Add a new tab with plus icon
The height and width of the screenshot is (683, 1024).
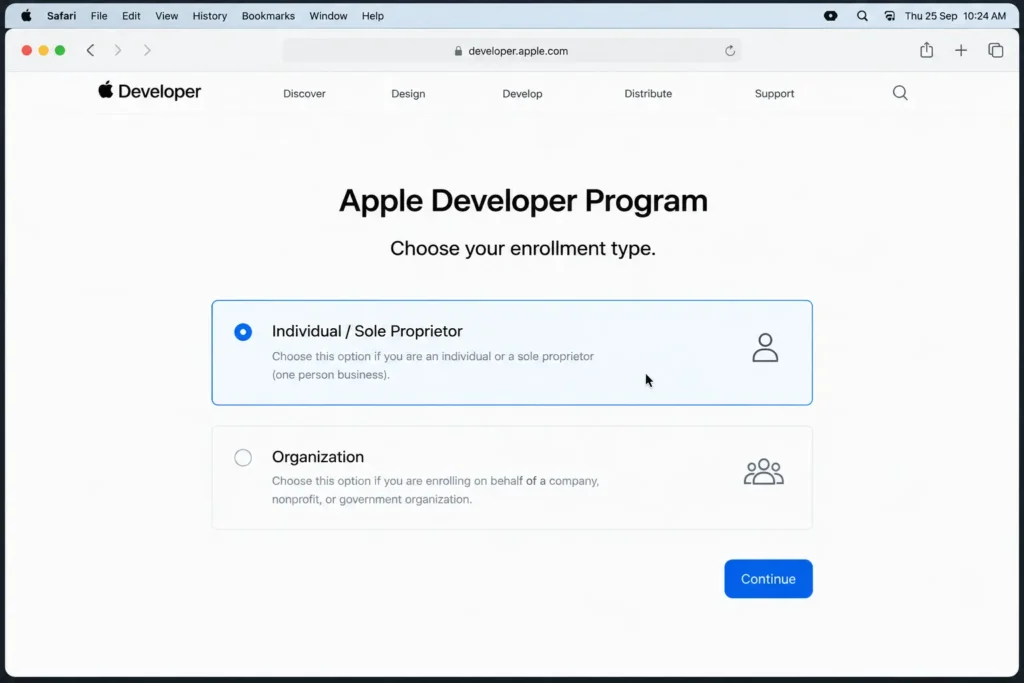pyautogui.click(x=961, y=50)
